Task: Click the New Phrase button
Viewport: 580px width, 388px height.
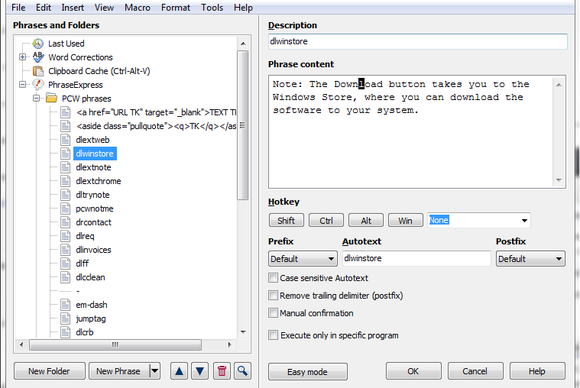Action: click(x=118, y=371)
